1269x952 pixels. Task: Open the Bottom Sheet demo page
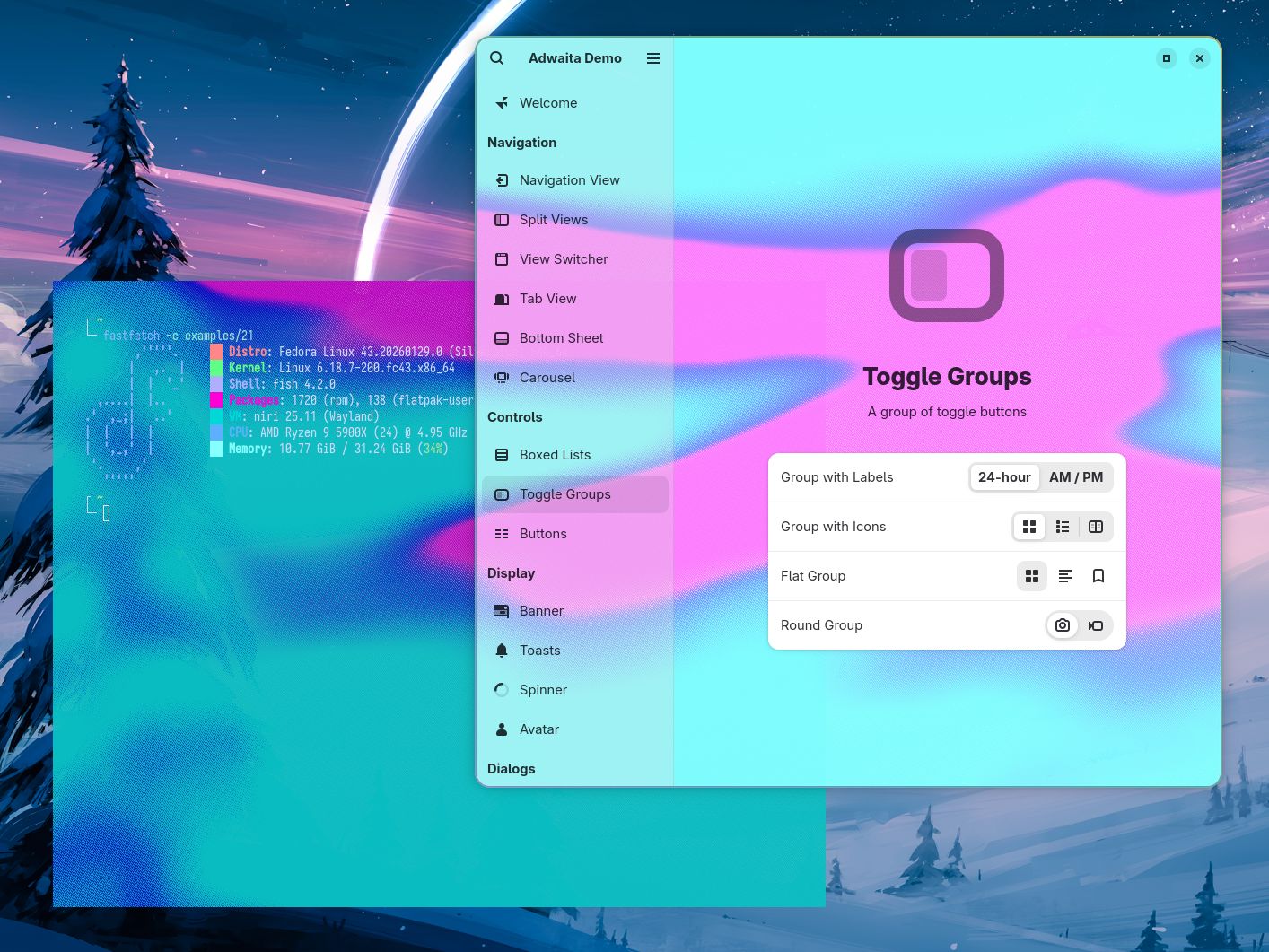tap(561, 338)
